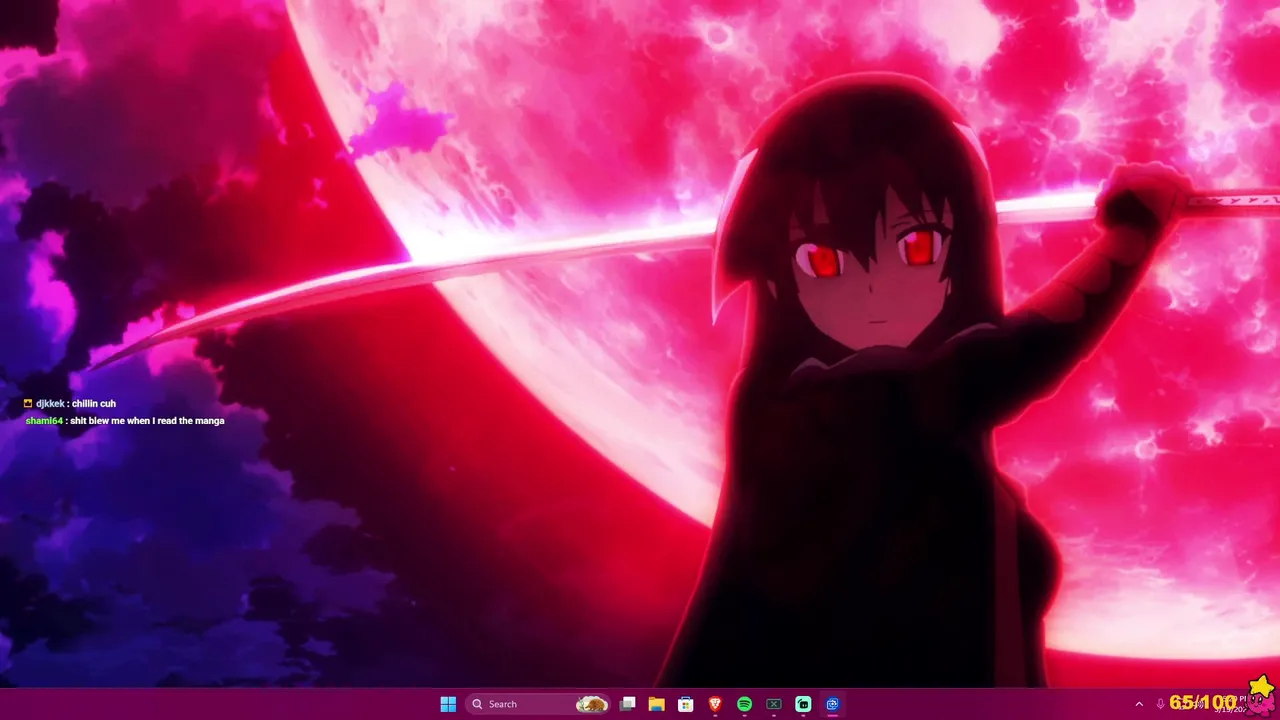Open Task View from the taskbar

point(628,704)
